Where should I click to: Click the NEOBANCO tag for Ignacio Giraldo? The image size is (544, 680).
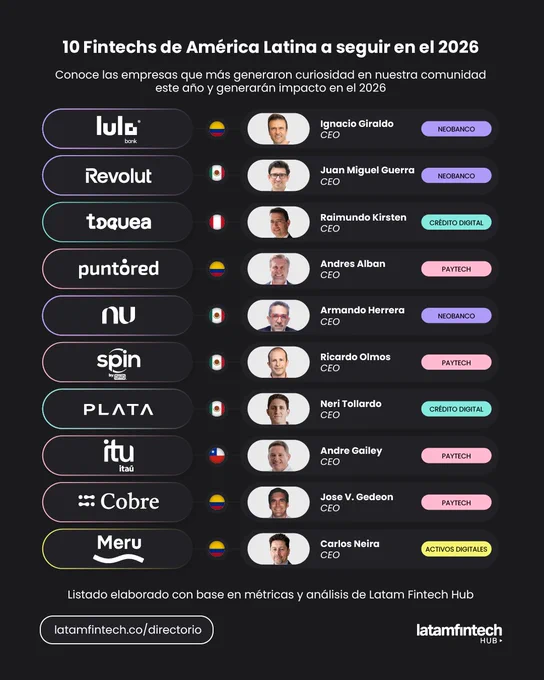456,129
